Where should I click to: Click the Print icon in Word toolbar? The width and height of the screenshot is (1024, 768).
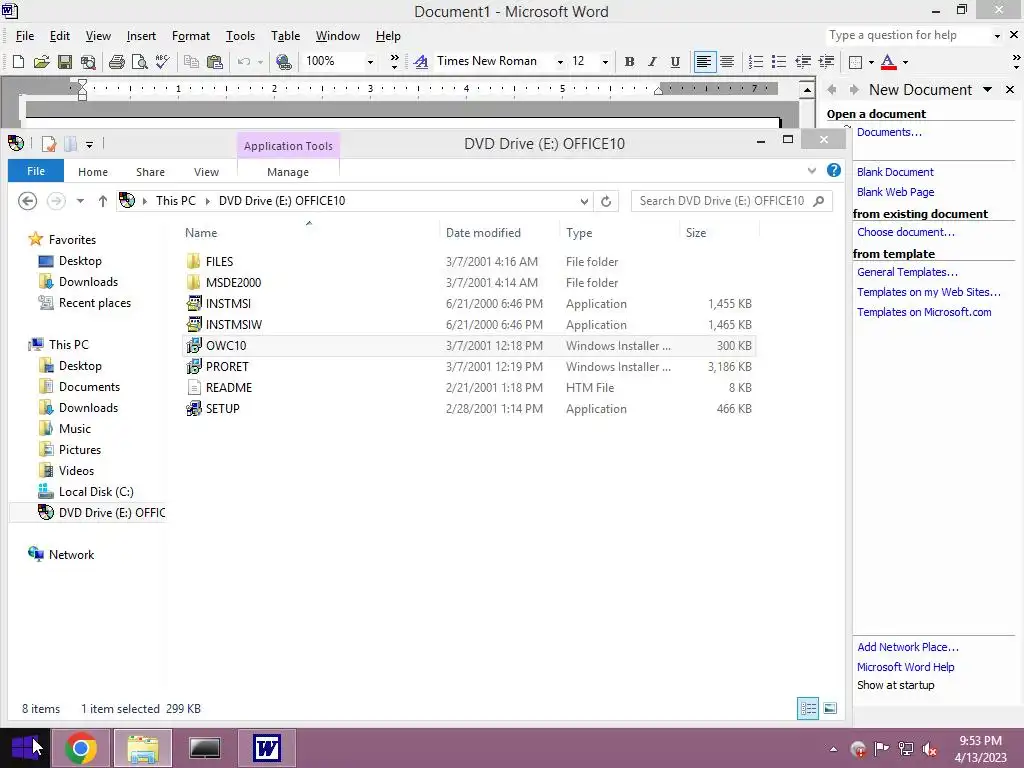click(117, 61)
